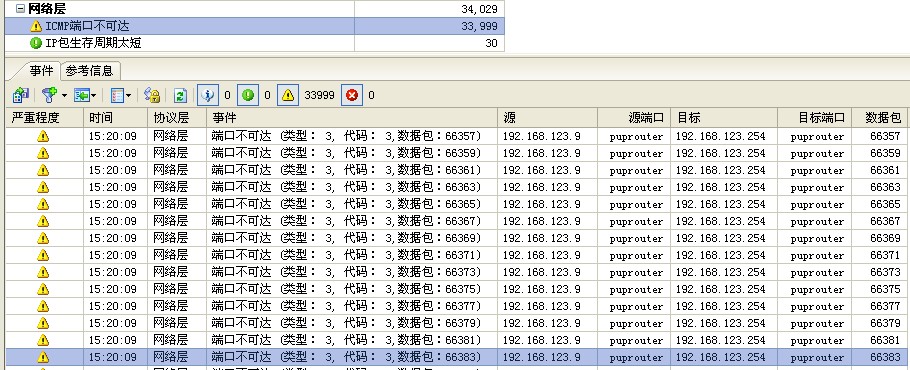Click the warning icon in row for packet 66375

click(x=43, y=289)
